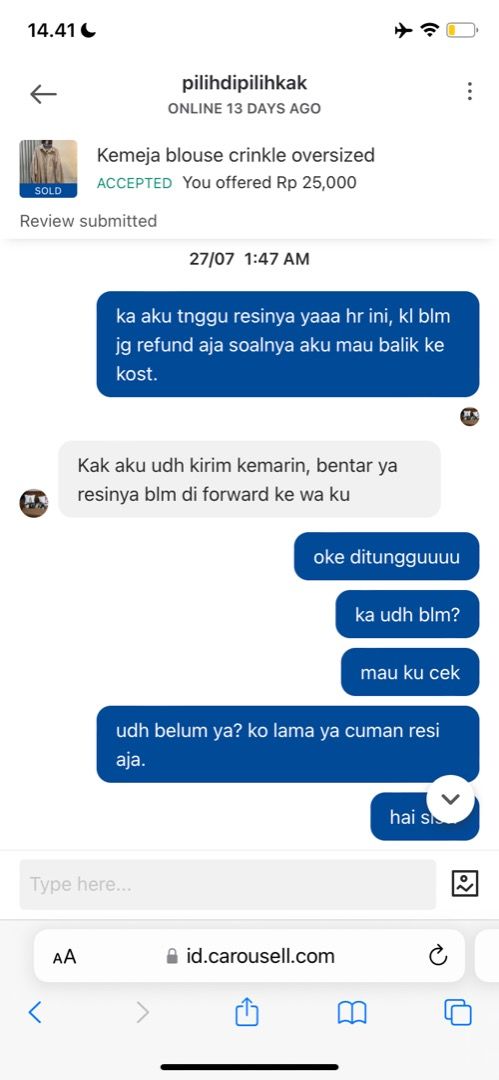Focus the Type here message field
The image size is (499, 1080).
coord(227,884)
